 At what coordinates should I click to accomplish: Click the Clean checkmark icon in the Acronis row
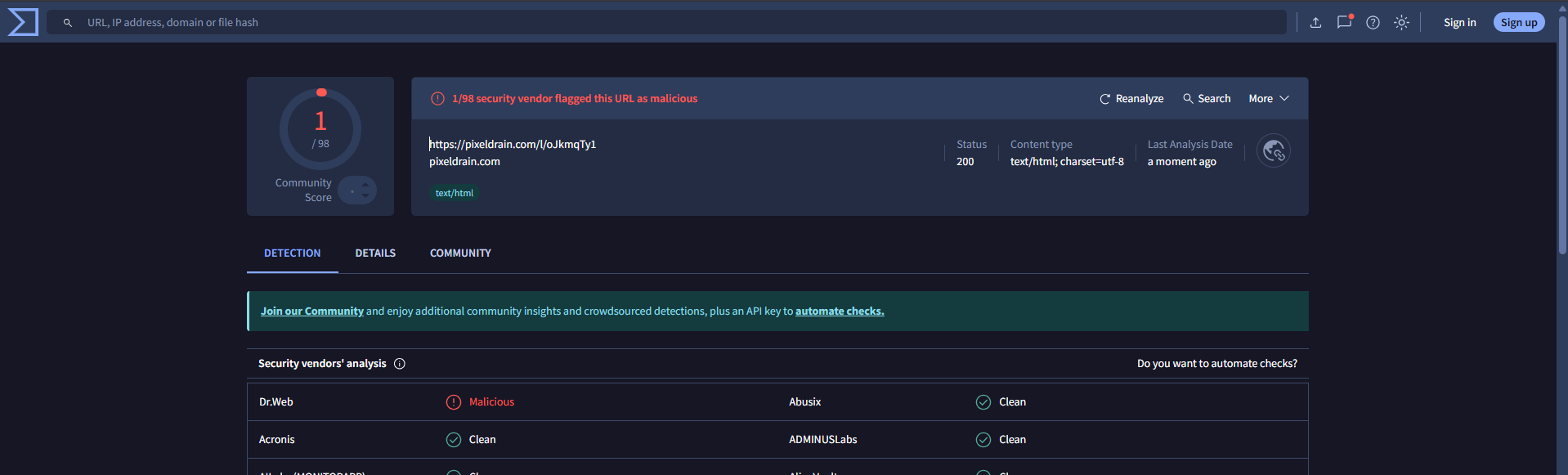click(454, 440)
